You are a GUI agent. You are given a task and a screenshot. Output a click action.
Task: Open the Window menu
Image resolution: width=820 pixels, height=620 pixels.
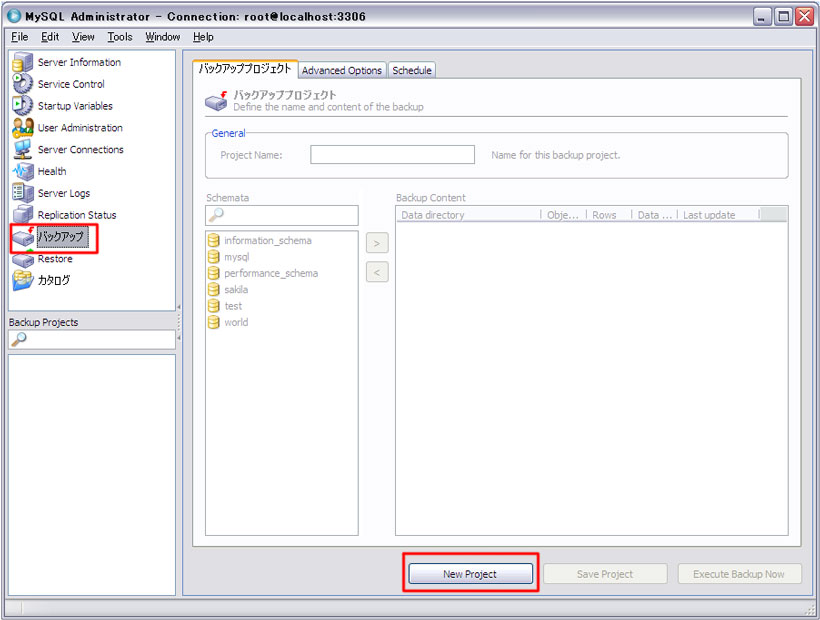coord(163,37)
